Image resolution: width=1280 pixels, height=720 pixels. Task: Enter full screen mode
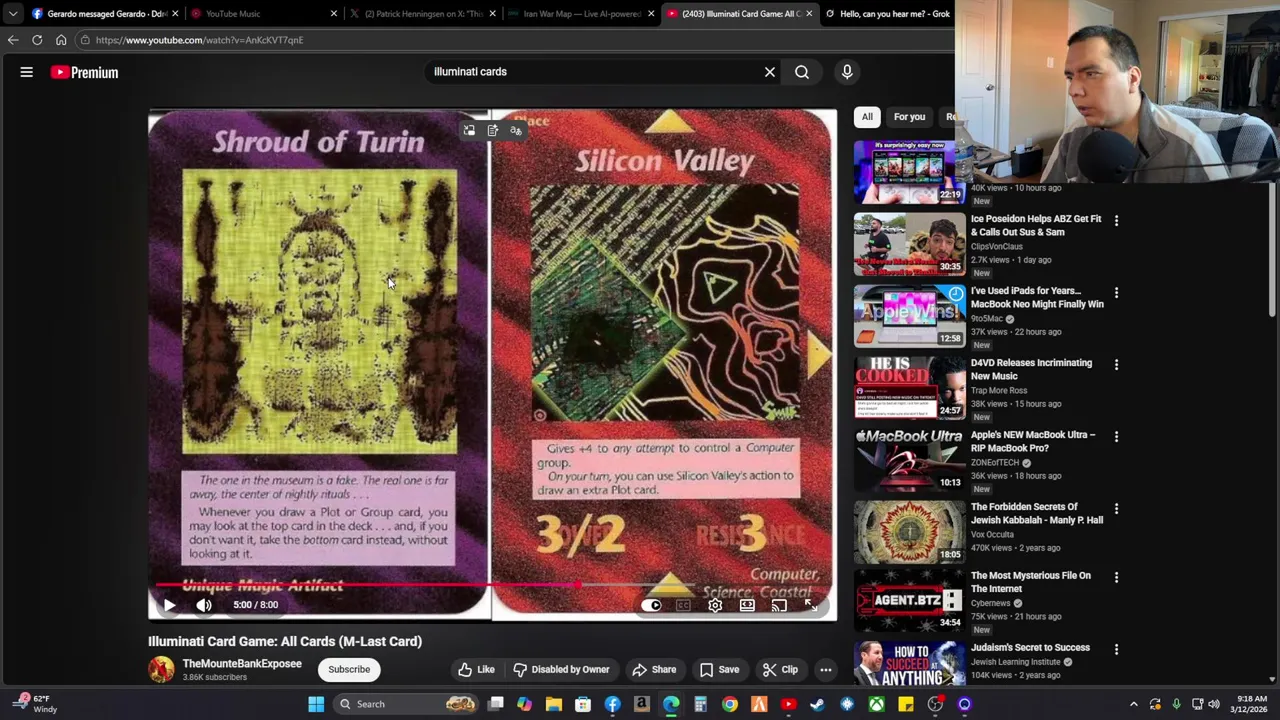pyautogui.click(x=811, y=605)
